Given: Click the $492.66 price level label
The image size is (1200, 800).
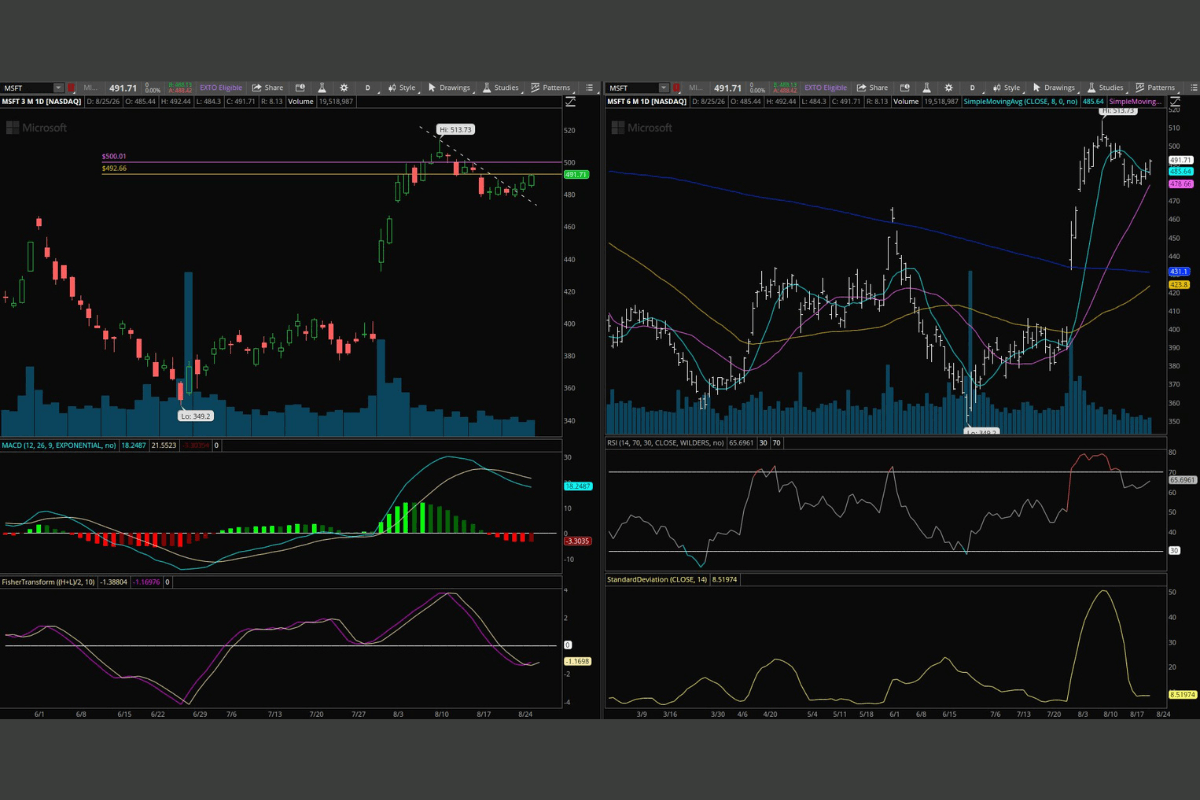Looking at the screenshot, I should [114, 169].
